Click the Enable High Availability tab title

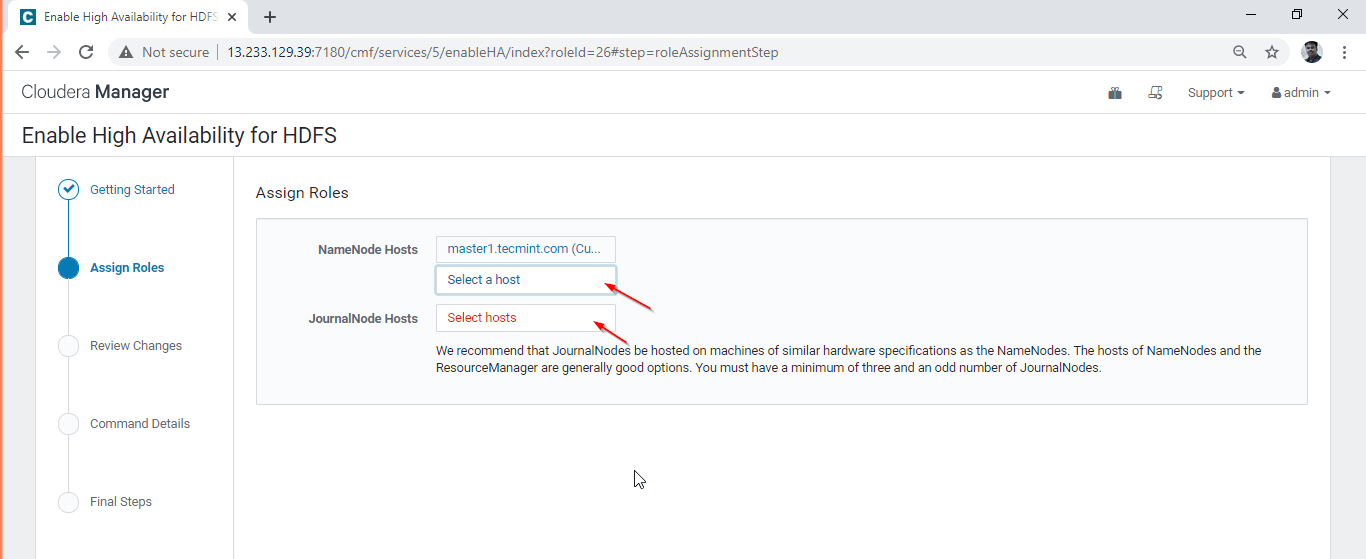131,17
